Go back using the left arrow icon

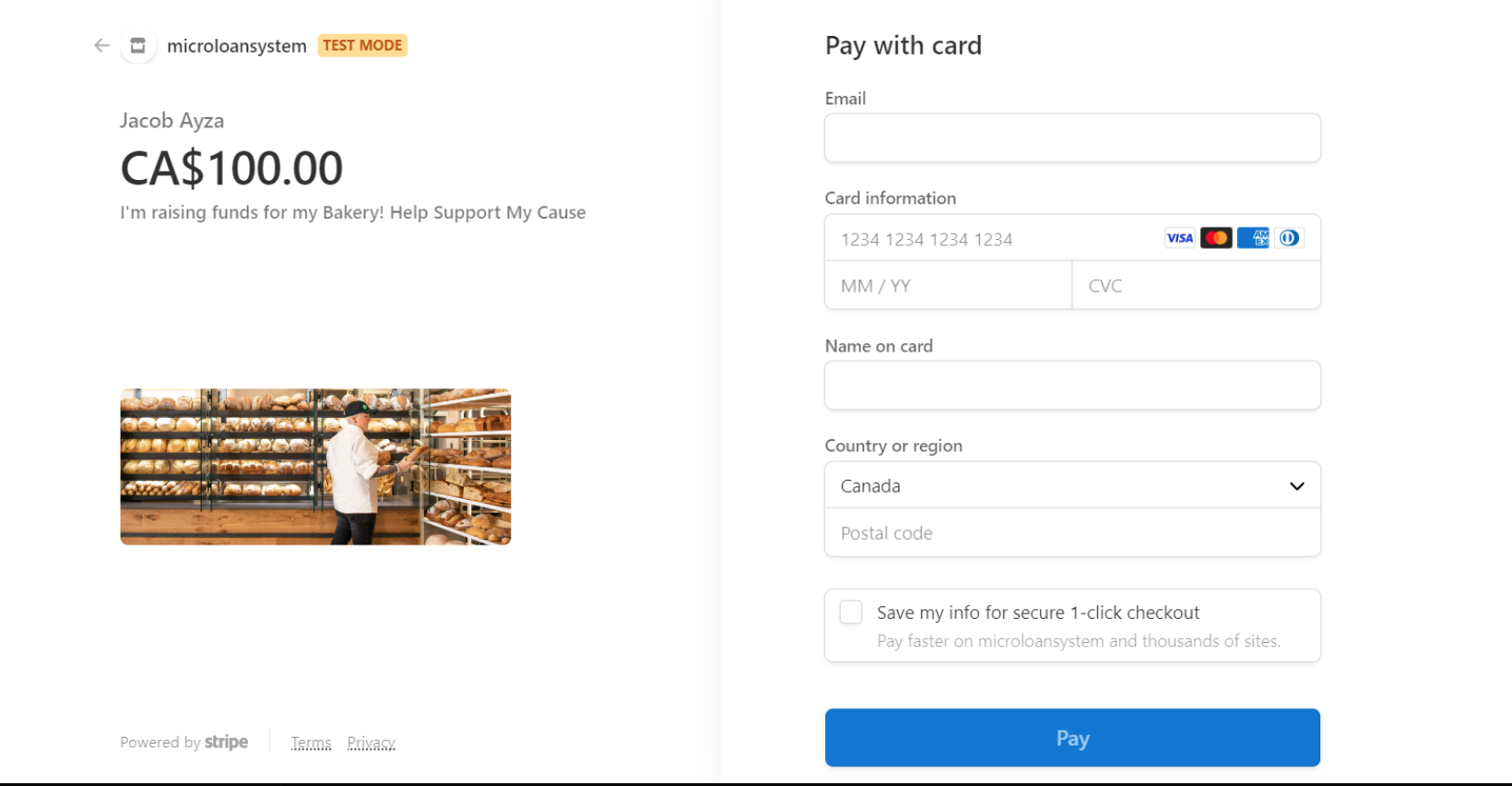(x=101, y=45)
